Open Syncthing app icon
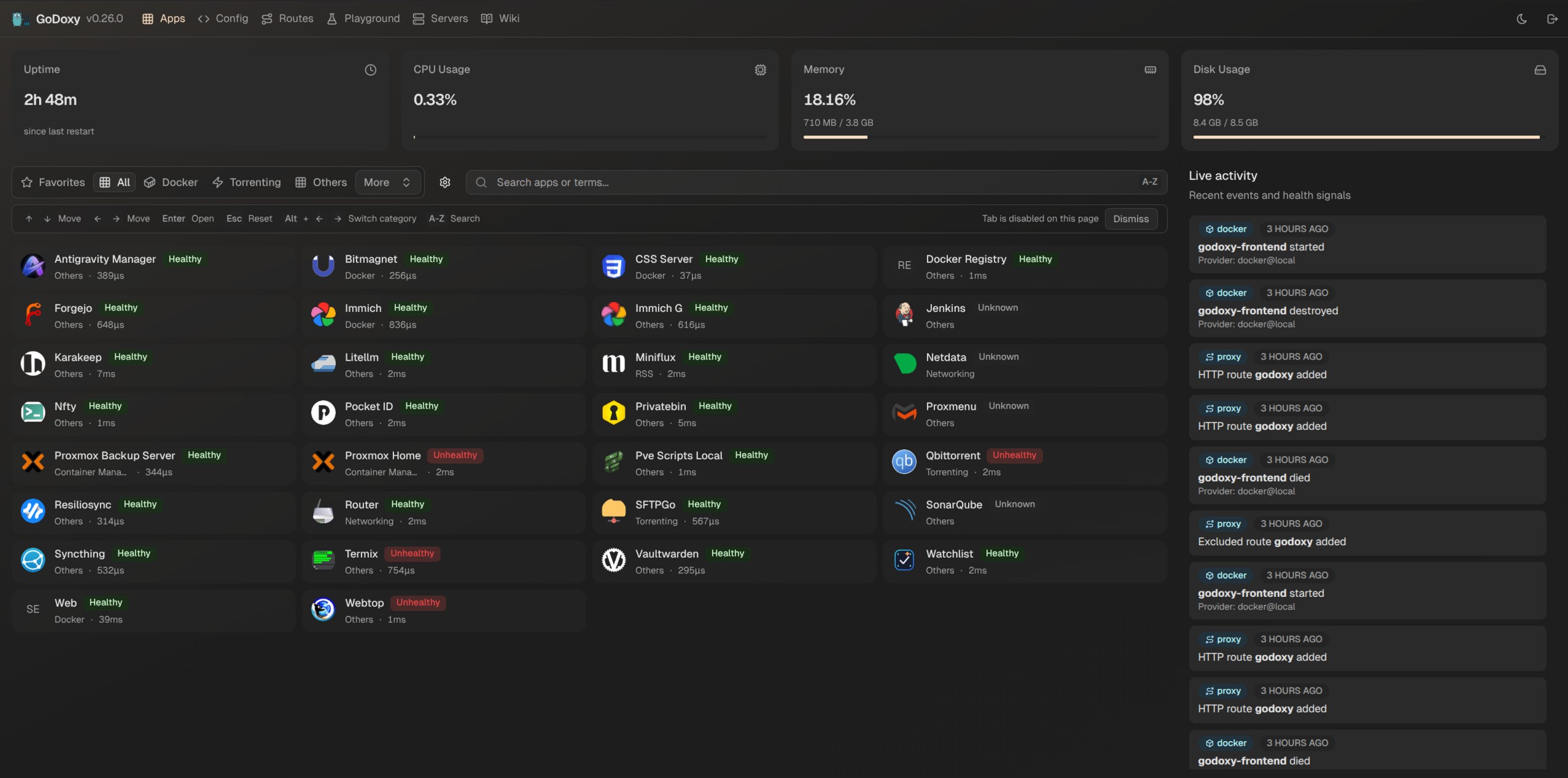This screenshot has width=1568, height=778. click(x=33, y=560)
